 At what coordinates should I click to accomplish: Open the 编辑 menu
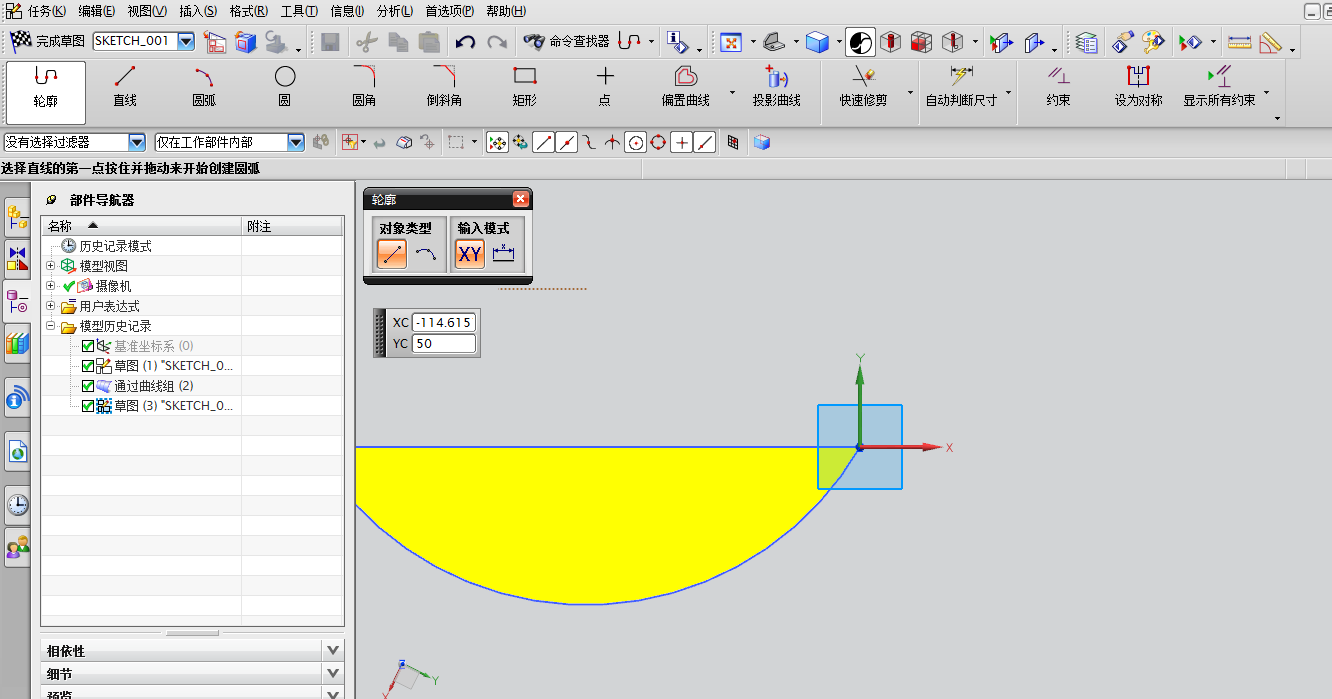pyautogui.click(x=96, y=11)
